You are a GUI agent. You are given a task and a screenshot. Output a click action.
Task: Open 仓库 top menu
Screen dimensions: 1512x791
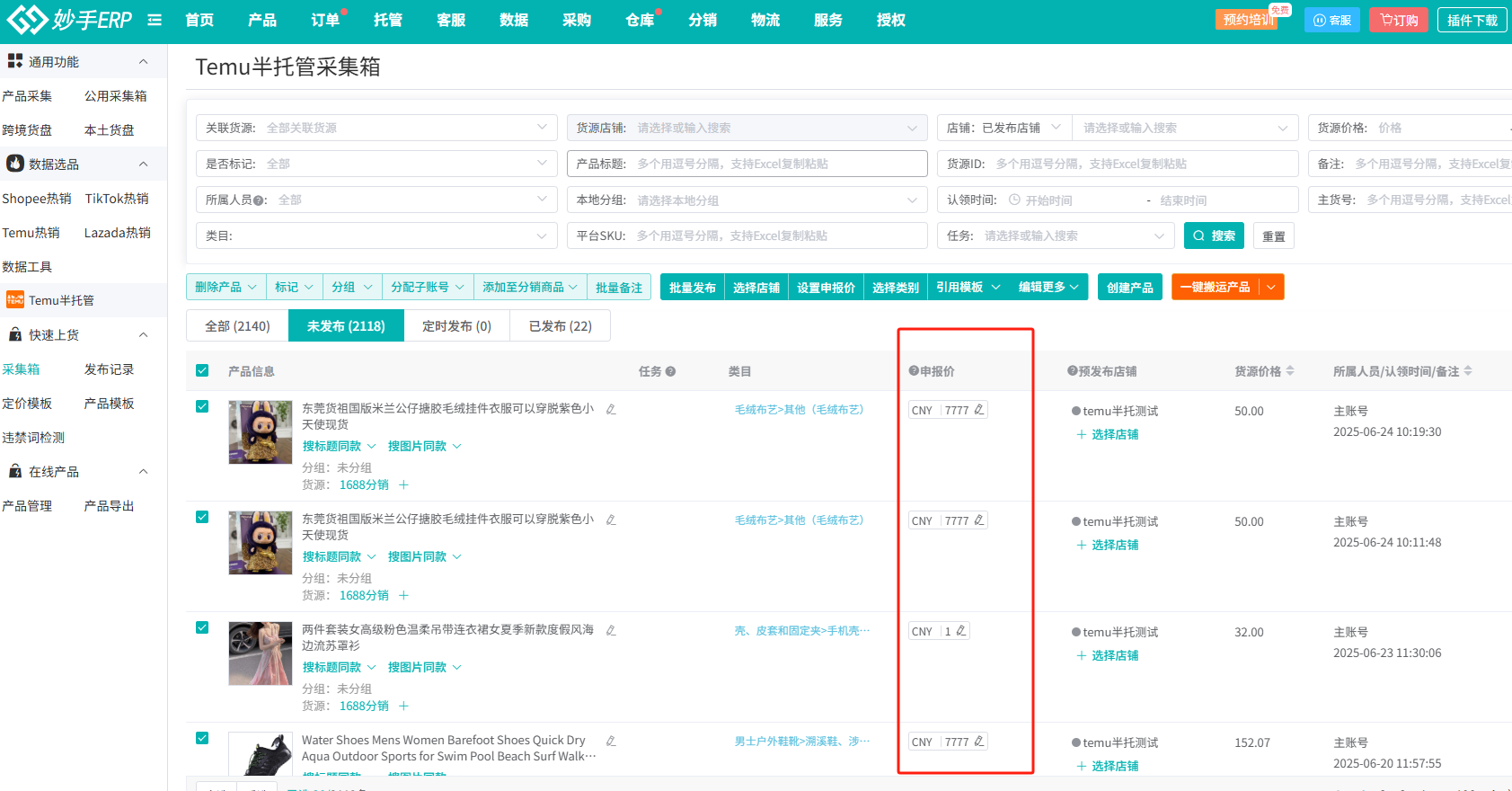pos(640,20)
